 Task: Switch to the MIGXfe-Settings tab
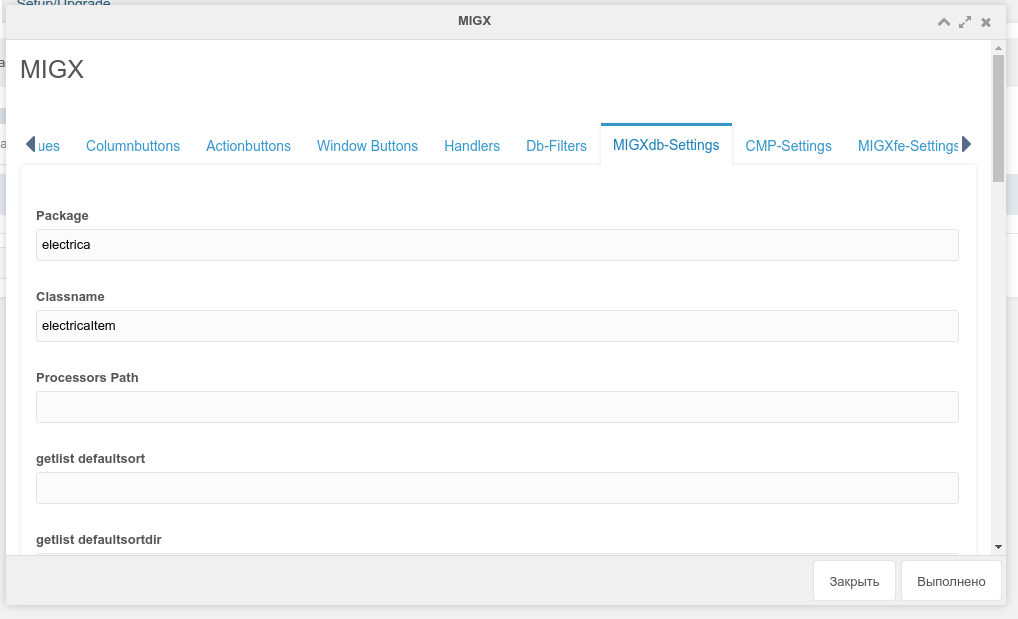(x=908, y=145)
